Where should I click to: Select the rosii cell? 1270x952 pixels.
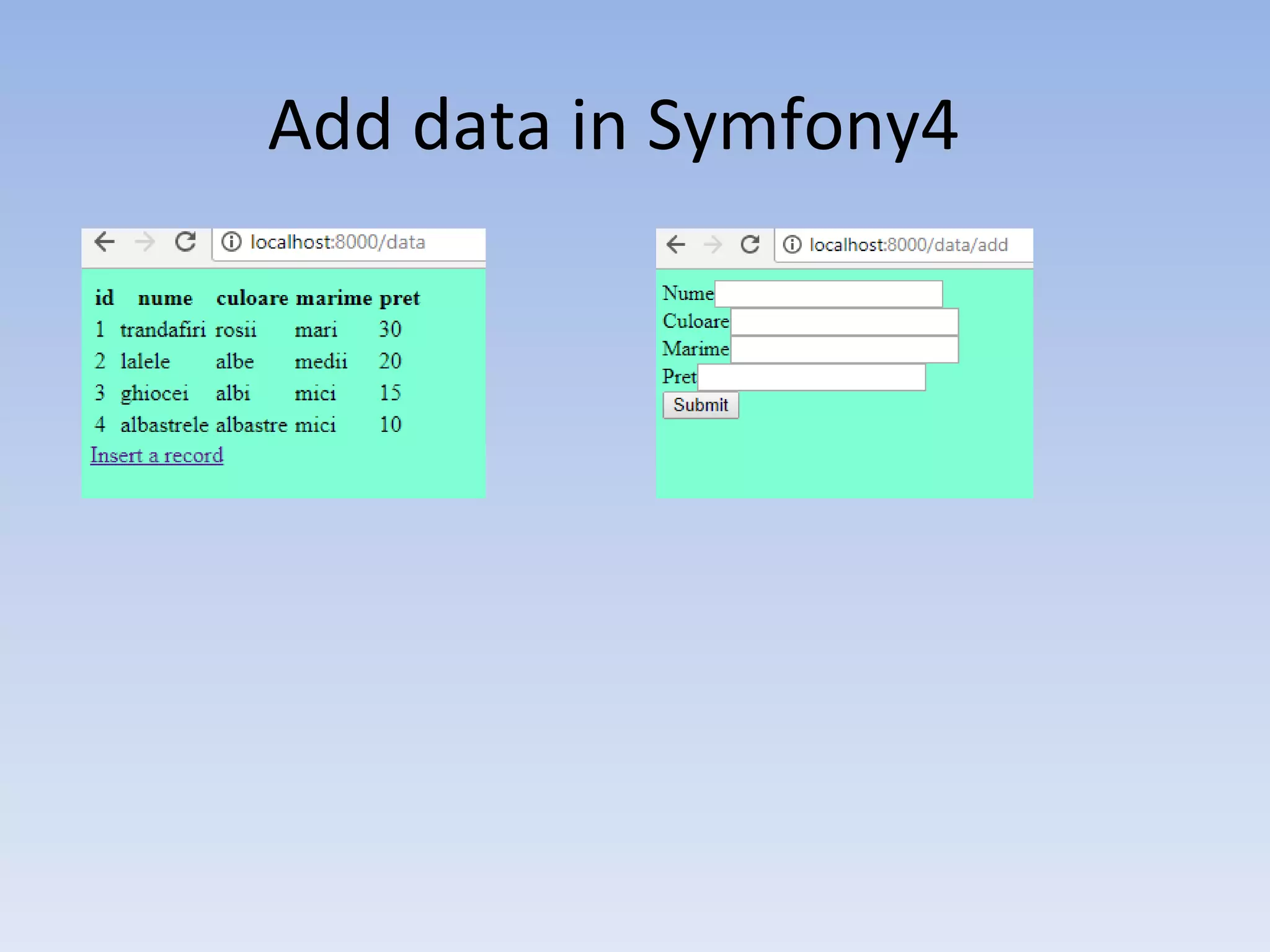(236, 329)
